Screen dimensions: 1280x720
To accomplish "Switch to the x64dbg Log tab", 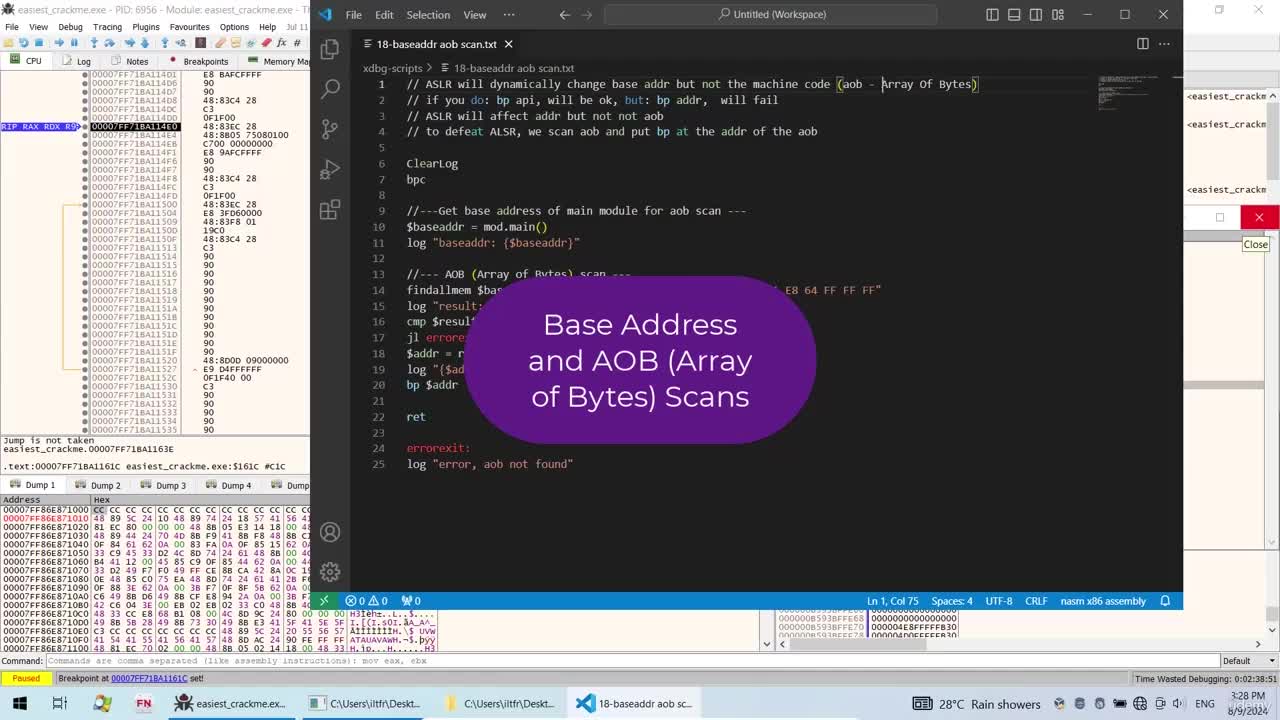I will tap(78, 61).
